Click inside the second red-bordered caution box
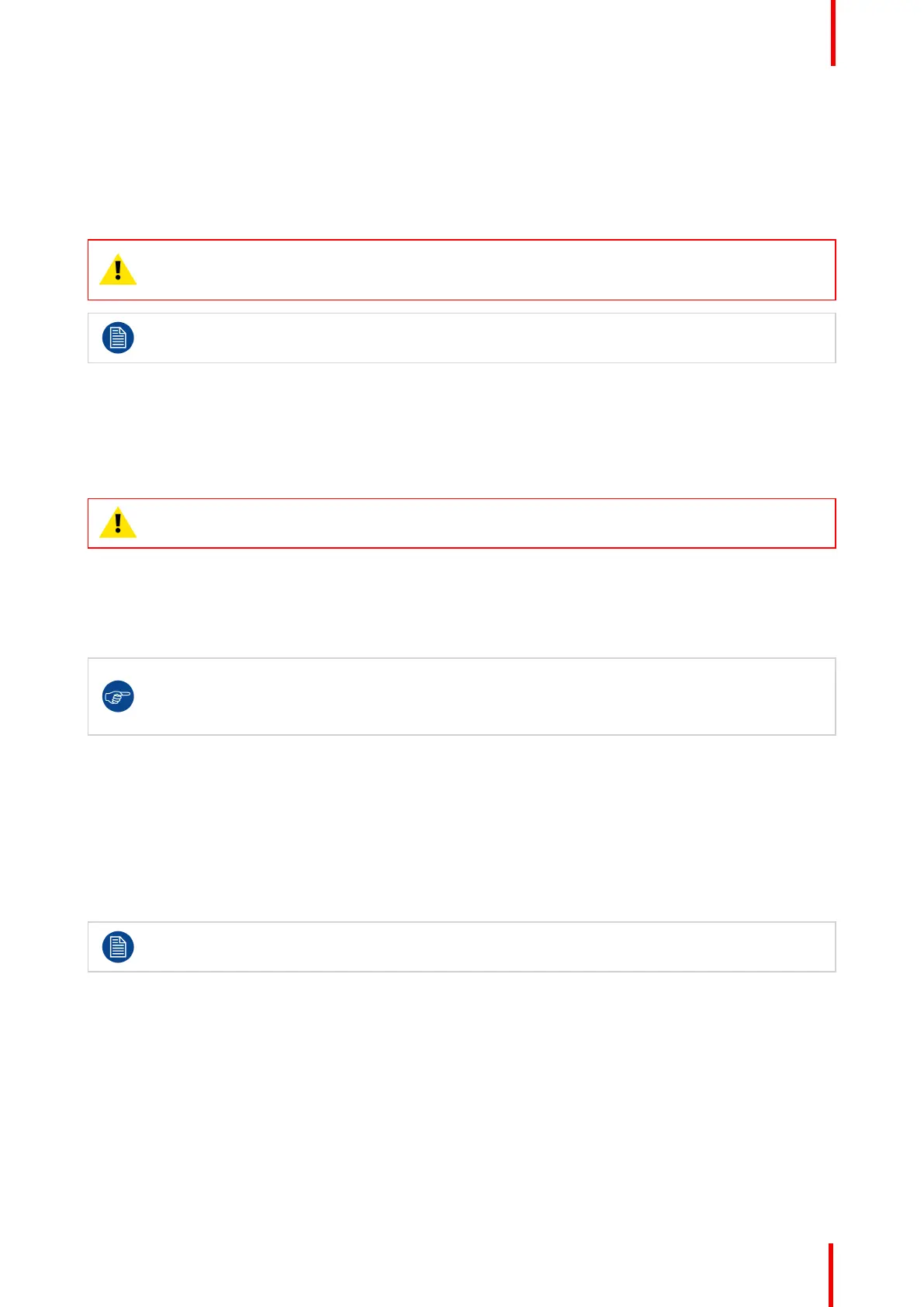 462,523
